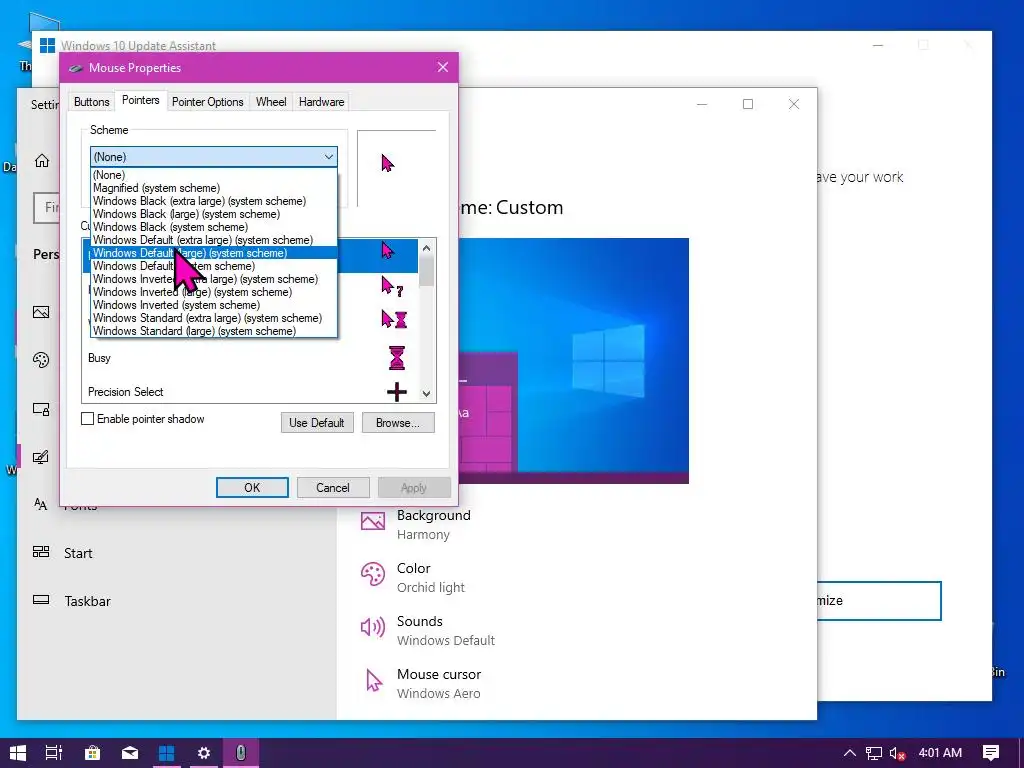The width and height of the screenshot is (1024, 768).
Task: Pick the highlighted Windows Default (large) scheme
Action: coord(214,253)
